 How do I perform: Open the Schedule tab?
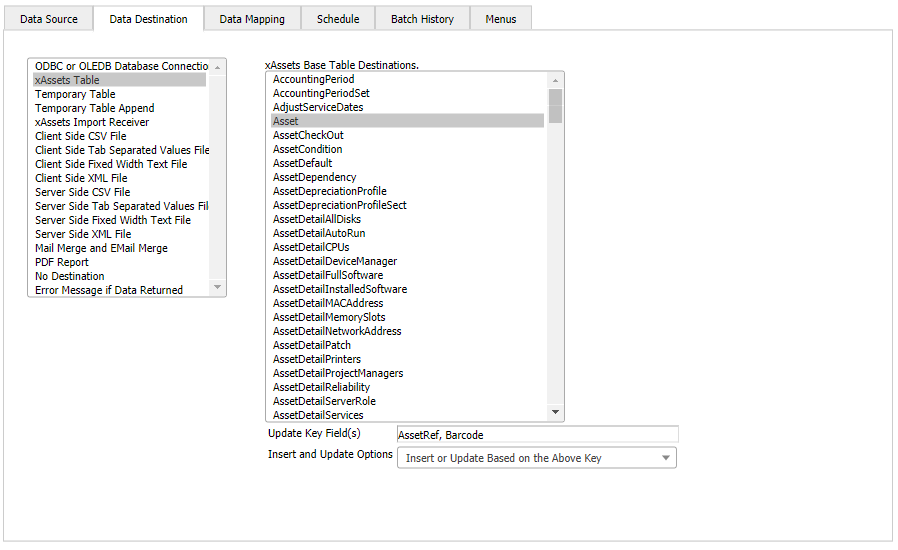[x=338, y=19]
